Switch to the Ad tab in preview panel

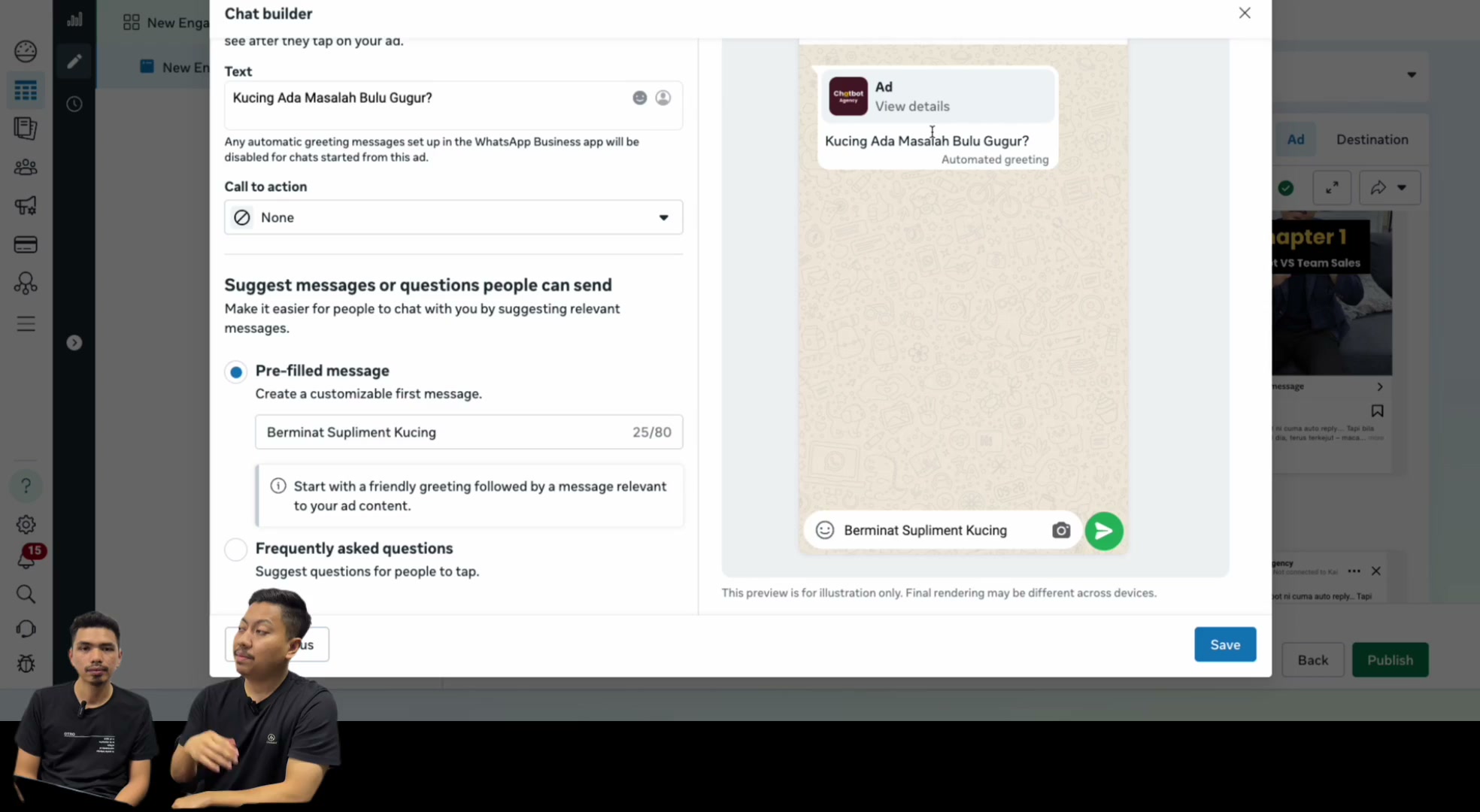coord(1295,139)
